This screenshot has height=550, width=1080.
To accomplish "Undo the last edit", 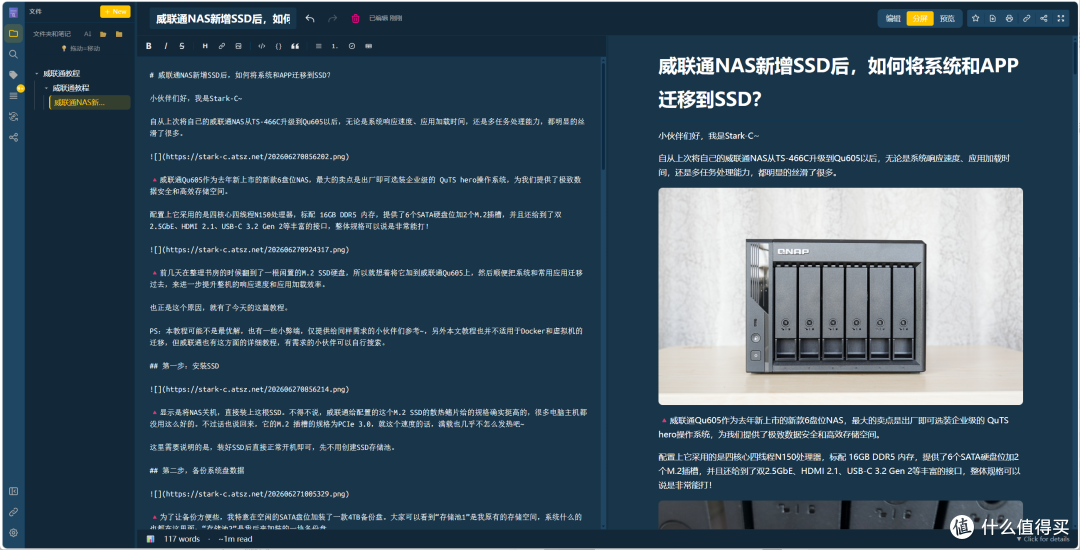I will 310,19.
